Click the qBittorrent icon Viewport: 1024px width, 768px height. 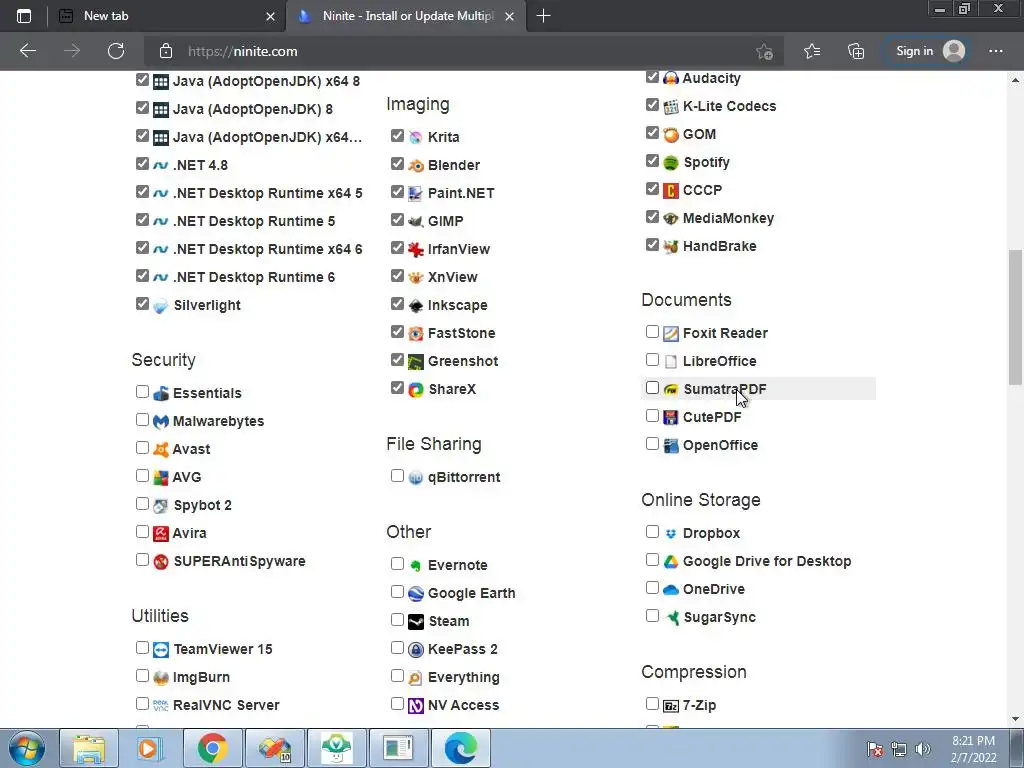pyautogui.click(x=415, y=478)
